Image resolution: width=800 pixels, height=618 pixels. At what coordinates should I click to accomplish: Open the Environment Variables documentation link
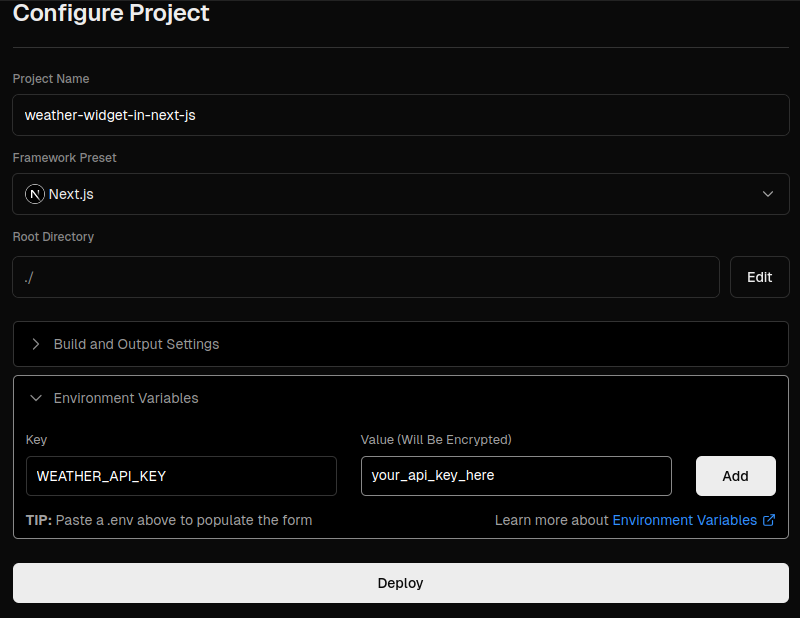click(684, 520)
